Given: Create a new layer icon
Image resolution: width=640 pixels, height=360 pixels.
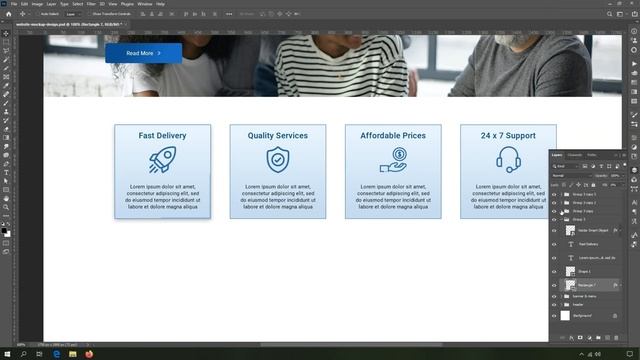Looking at the screenshot, I should coord(607,338).
